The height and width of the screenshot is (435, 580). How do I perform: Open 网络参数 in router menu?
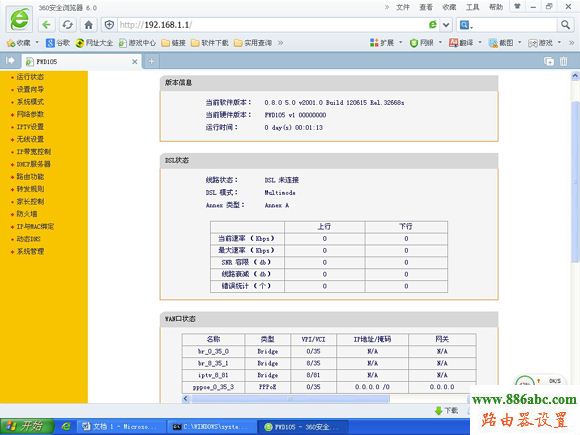click(x=30, y=114)
